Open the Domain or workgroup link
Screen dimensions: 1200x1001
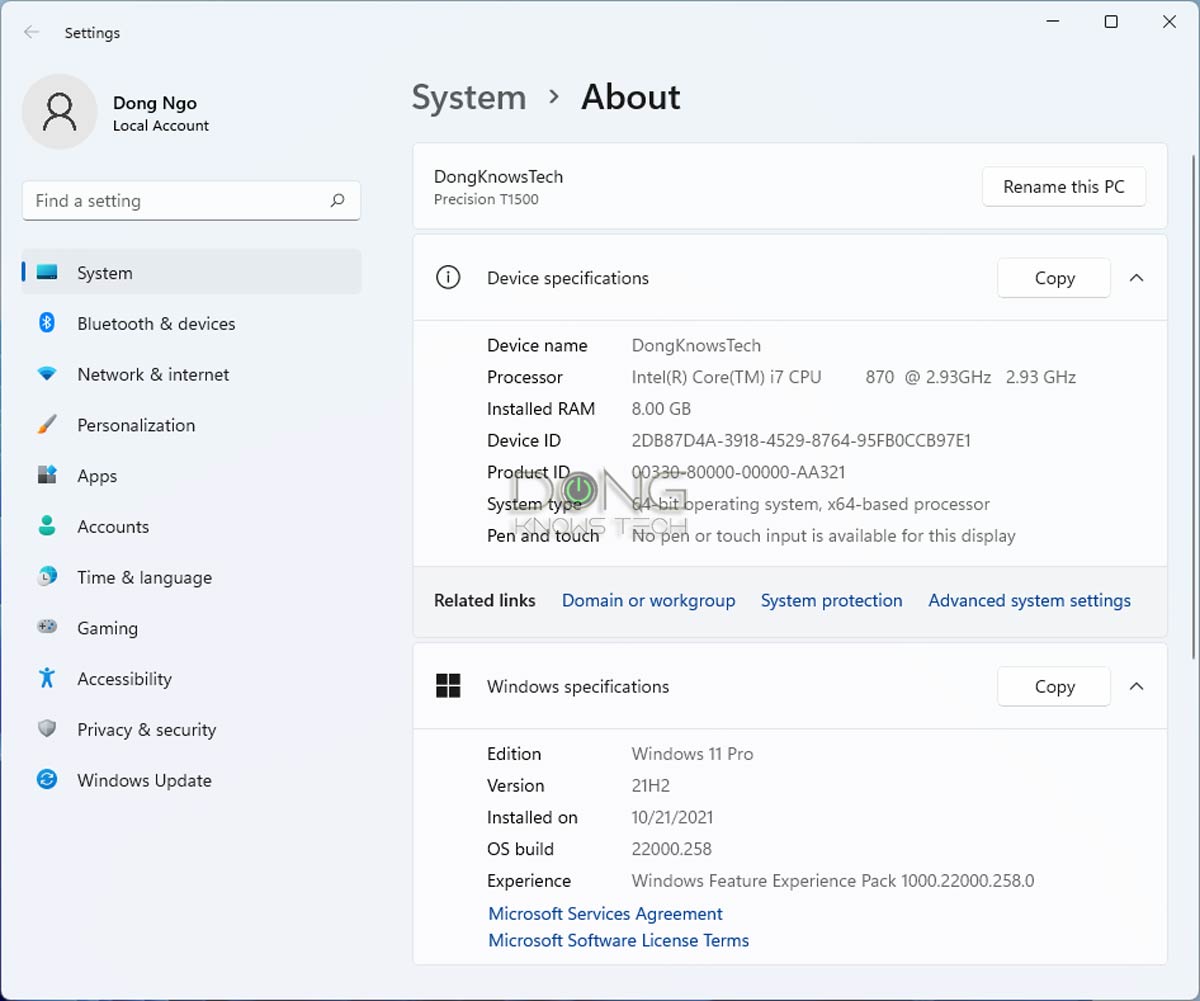pos(648,600)
